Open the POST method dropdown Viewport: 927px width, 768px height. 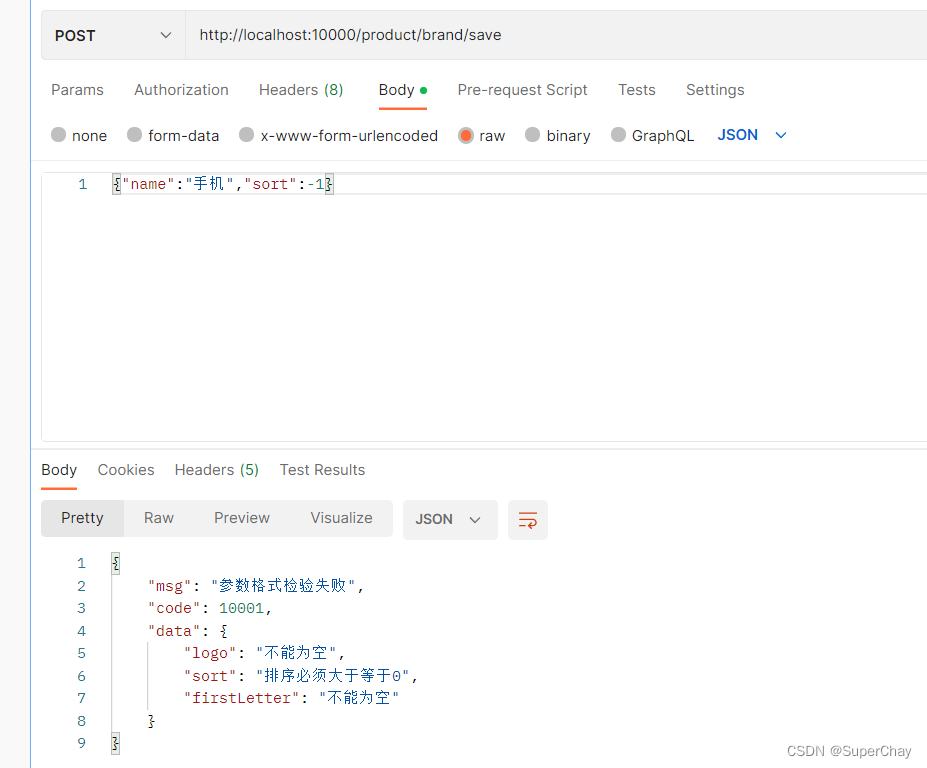113,35
